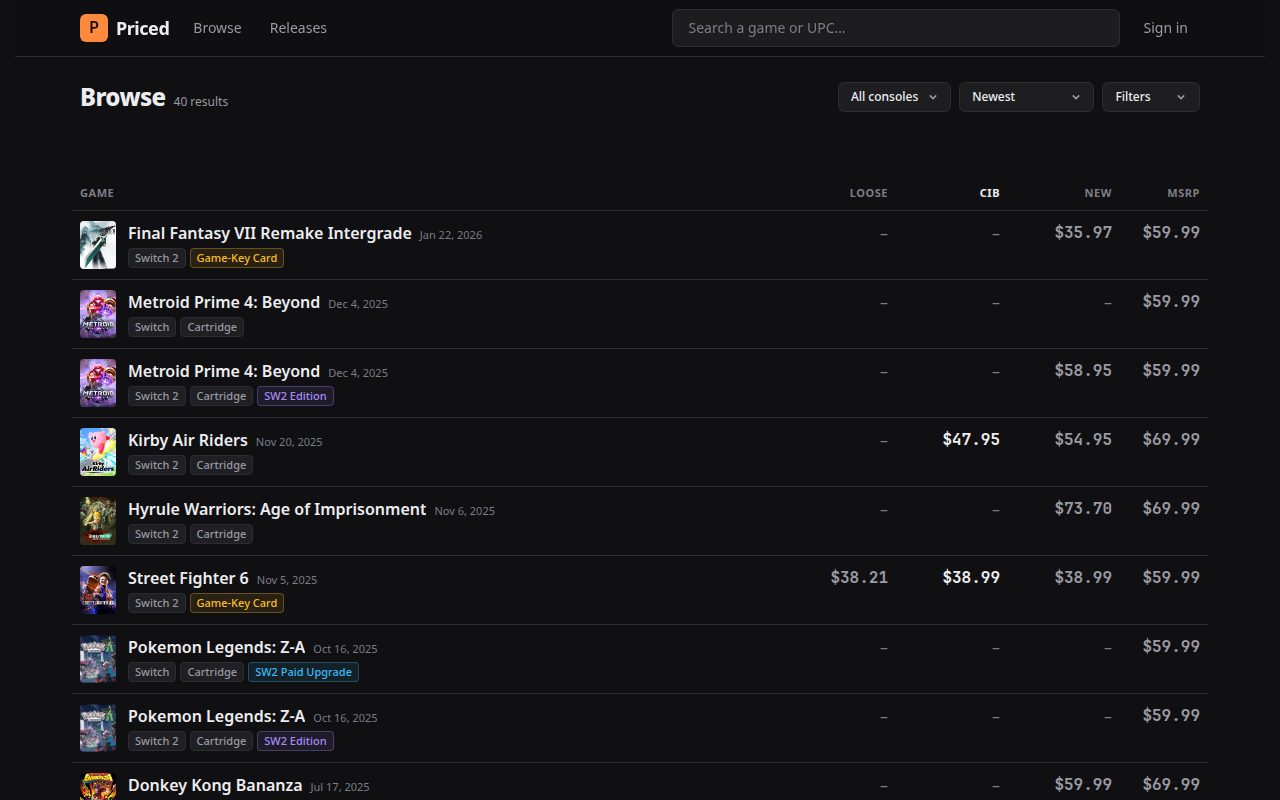Screen dimensions: 1280x800
Task: Click the SW2 Paid Upgrade tag on Pokemon Legends
Action: coord(303,672)
